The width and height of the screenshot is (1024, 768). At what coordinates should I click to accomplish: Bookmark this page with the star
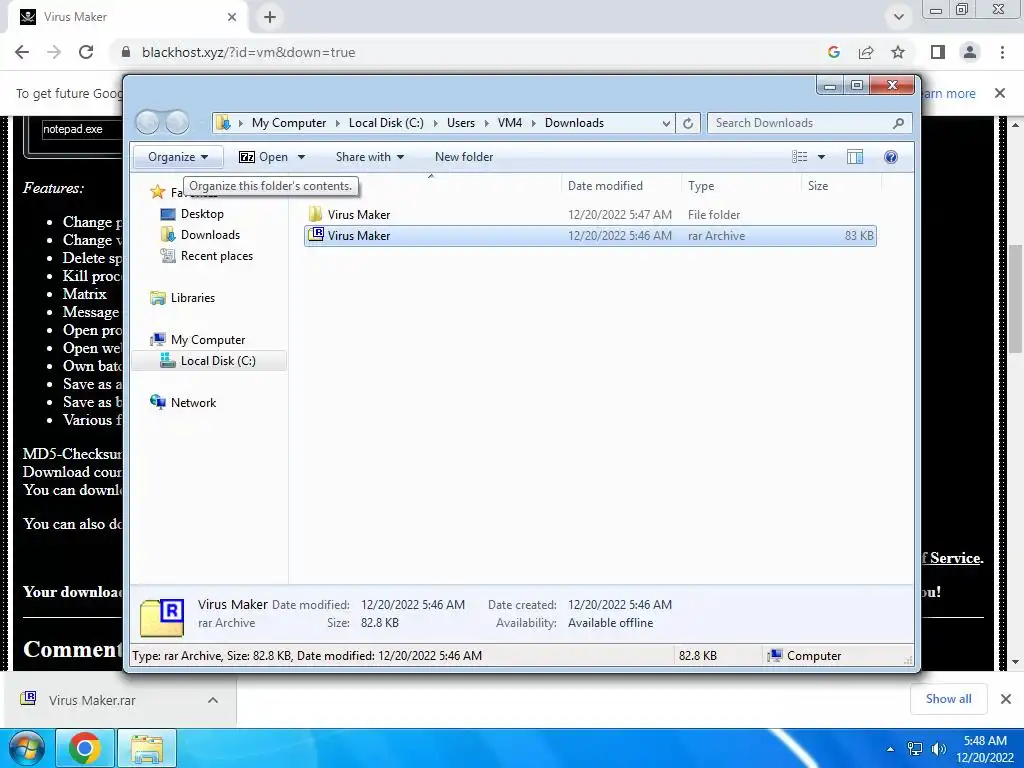point(898,52)
